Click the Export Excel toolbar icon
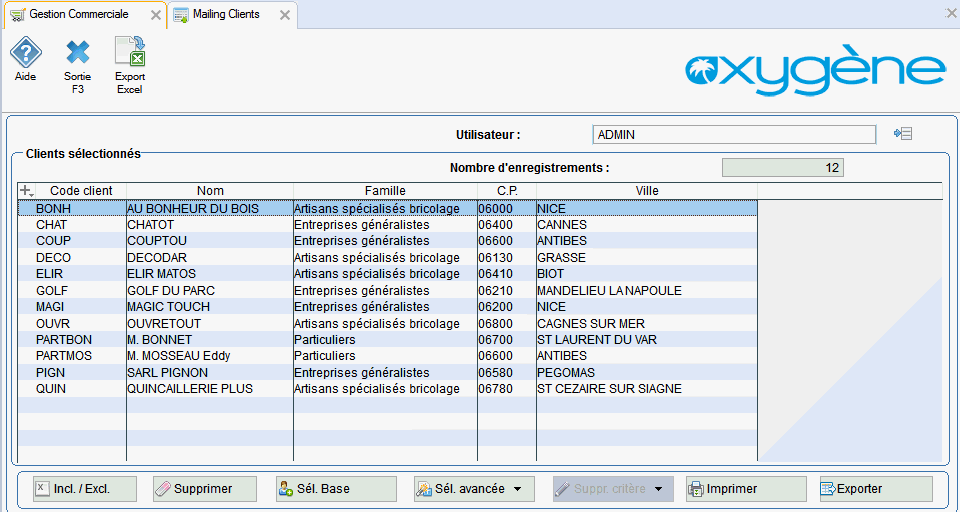Viewport: 960px width, 512px height. (130, 66)
